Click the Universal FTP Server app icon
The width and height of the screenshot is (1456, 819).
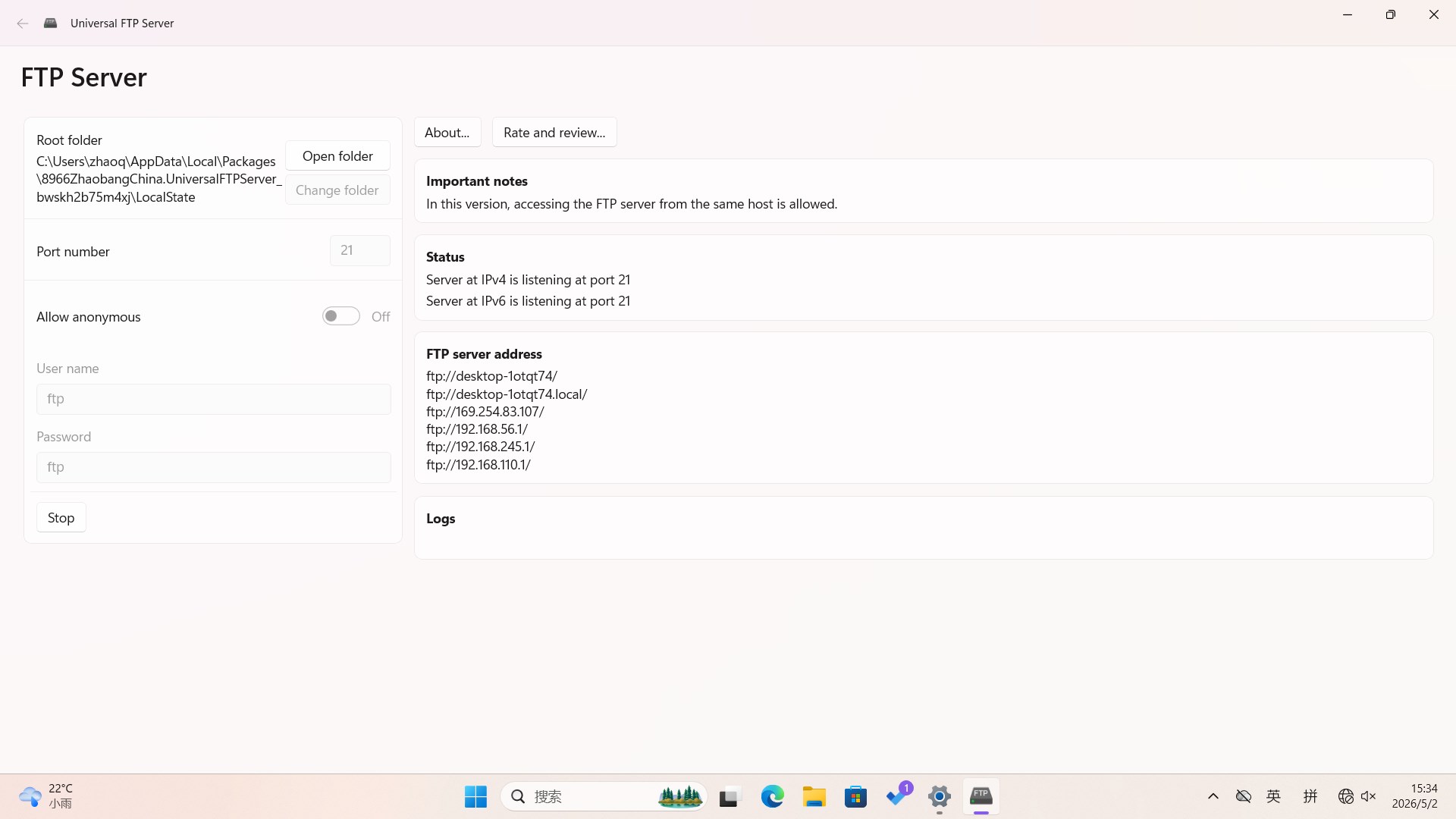pyautogui.click(x=51, y=24)
